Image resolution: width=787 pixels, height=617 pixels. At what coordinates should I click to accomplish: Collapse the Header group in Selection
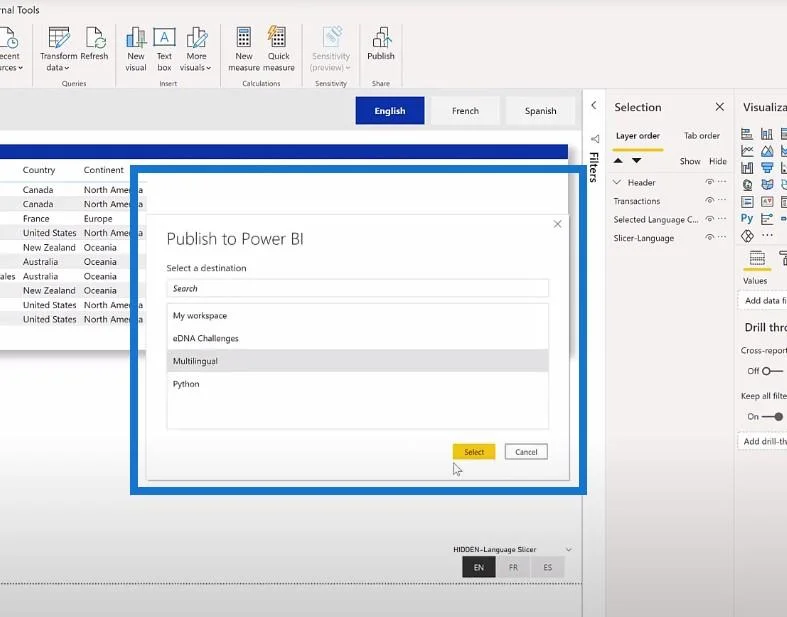tap(617, 182)
